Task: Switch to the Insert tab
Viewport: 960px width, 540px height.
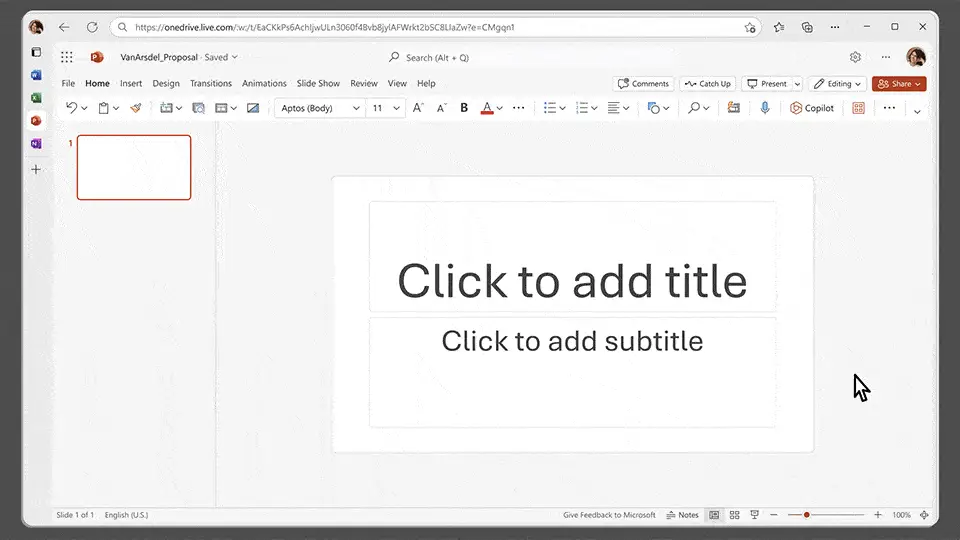Action: (131, 83)
